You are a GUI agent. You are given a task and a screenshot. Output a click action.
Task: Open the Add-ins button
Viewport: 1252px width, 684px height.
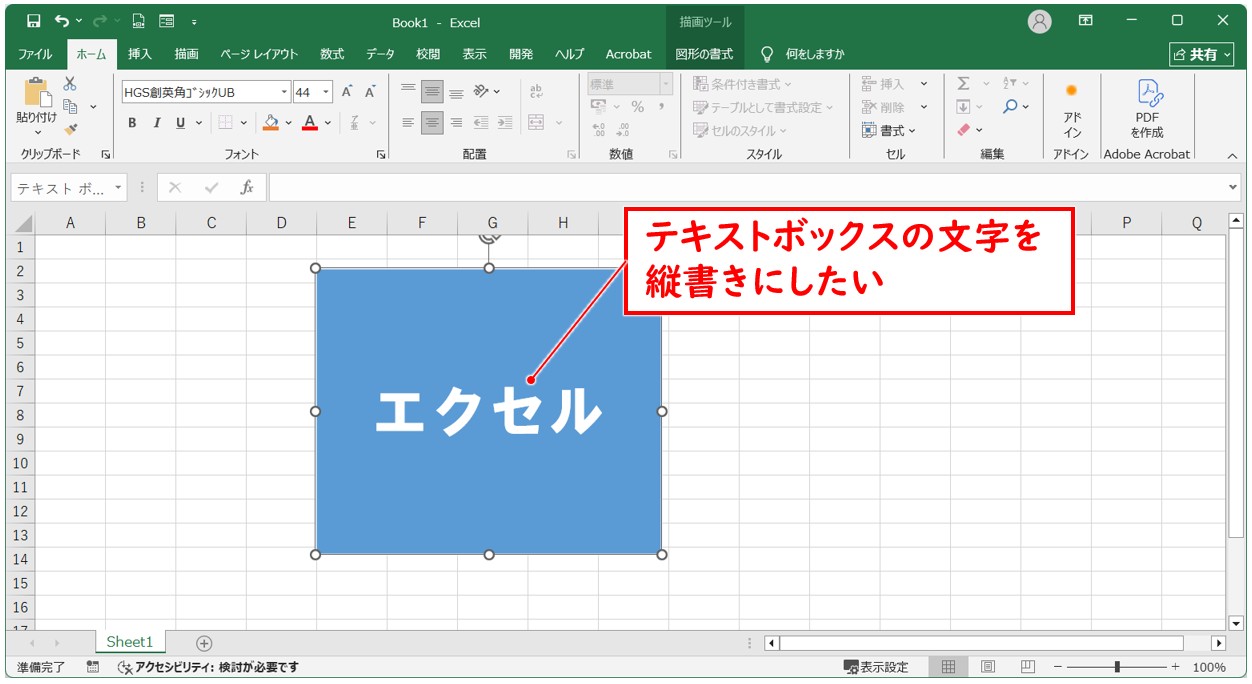coord(1072,110)
